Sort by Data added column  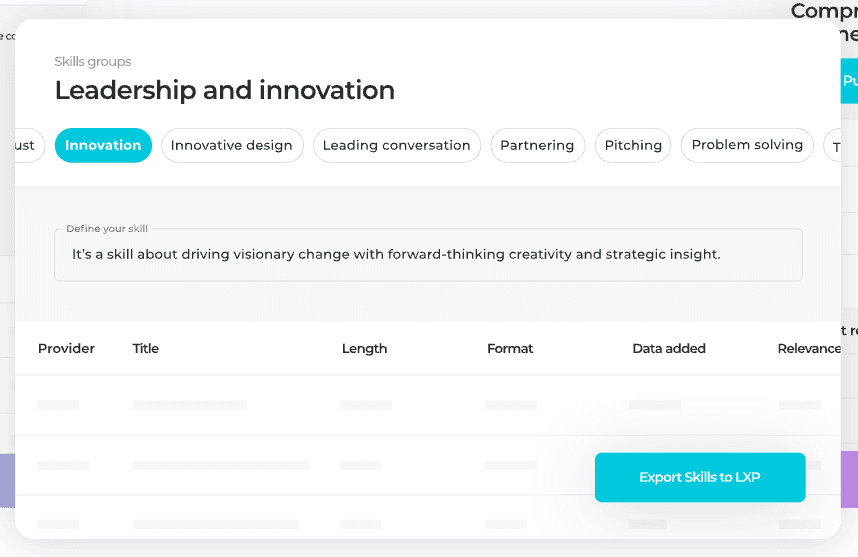[x=669, y=349]
